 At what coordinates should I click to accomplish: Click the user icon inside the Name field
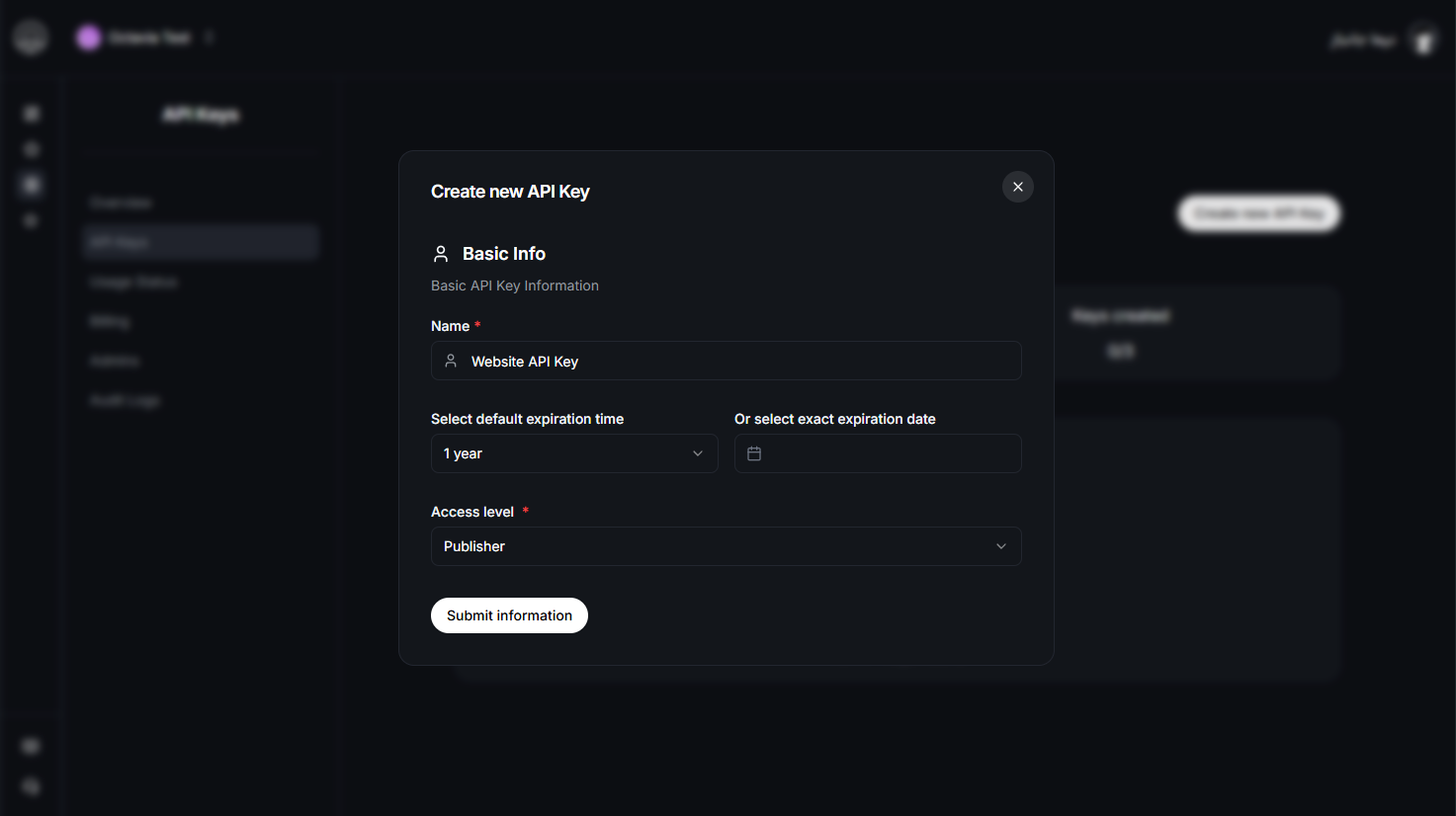click(x=452, y=361)
